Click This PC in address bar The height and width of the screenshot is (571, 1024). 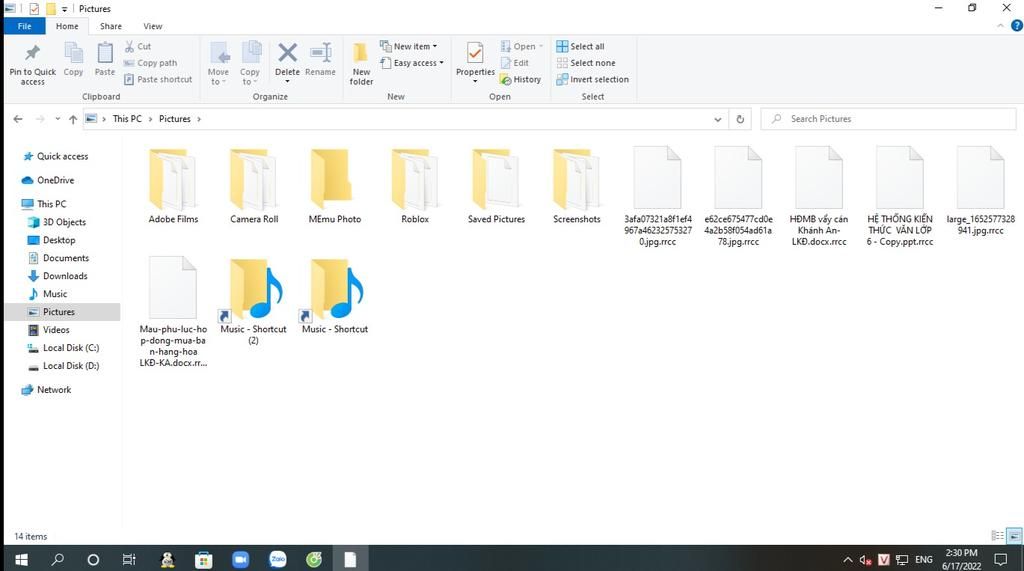(127, 119)
